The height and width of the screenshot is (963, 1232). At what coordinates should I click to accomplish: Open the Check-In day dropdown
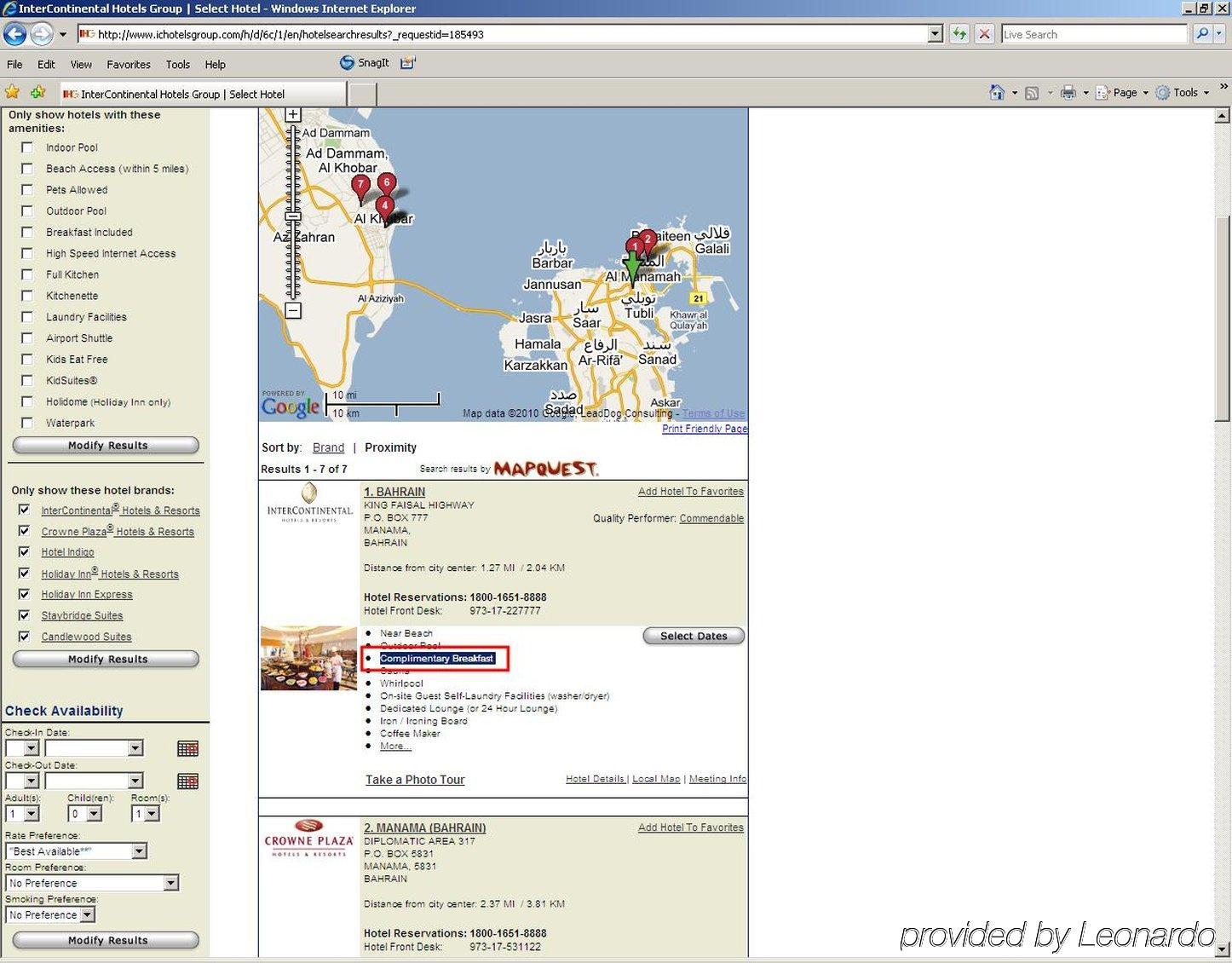click(22, 748)
